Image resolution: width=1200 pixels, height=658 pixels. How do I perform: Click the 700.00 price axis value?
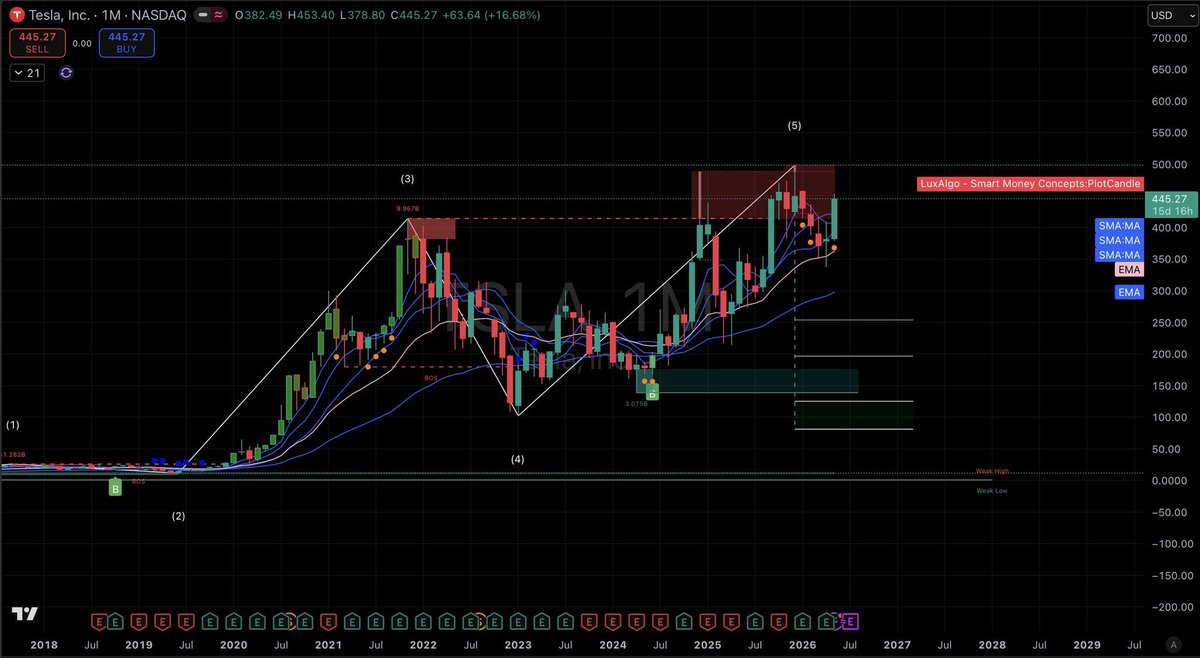1171,38
